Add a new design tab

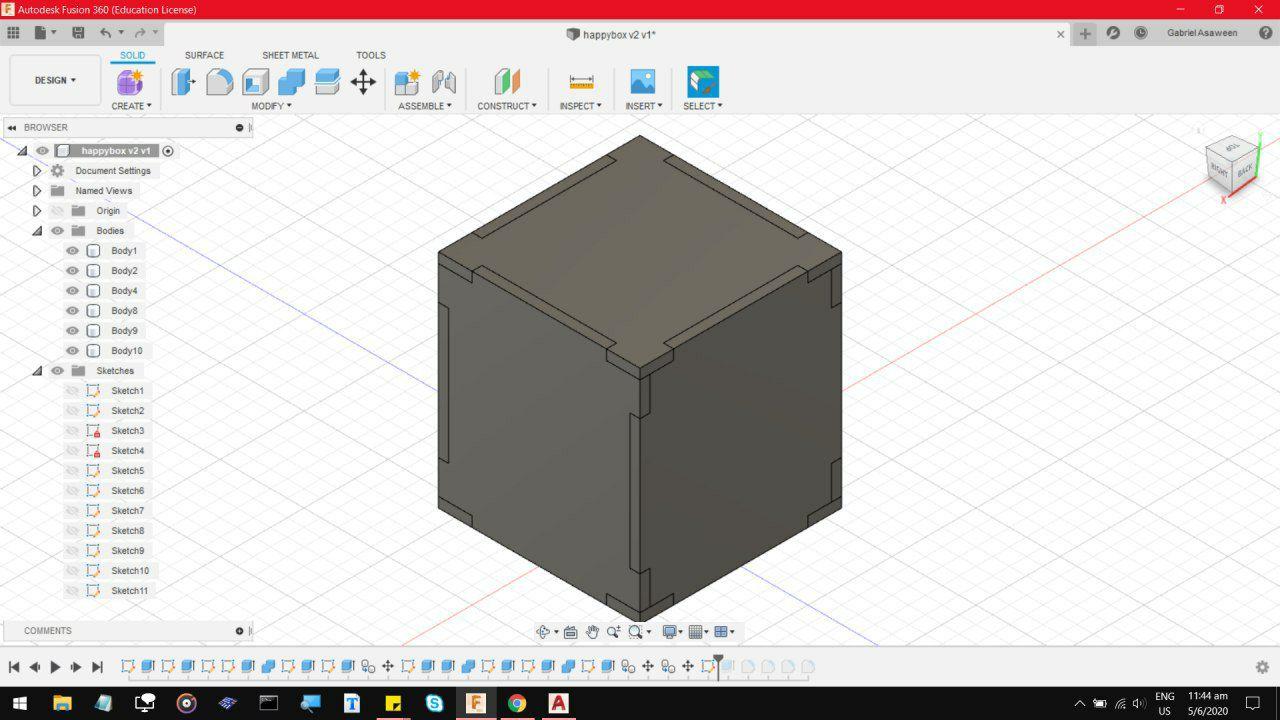click(1085, 33)
